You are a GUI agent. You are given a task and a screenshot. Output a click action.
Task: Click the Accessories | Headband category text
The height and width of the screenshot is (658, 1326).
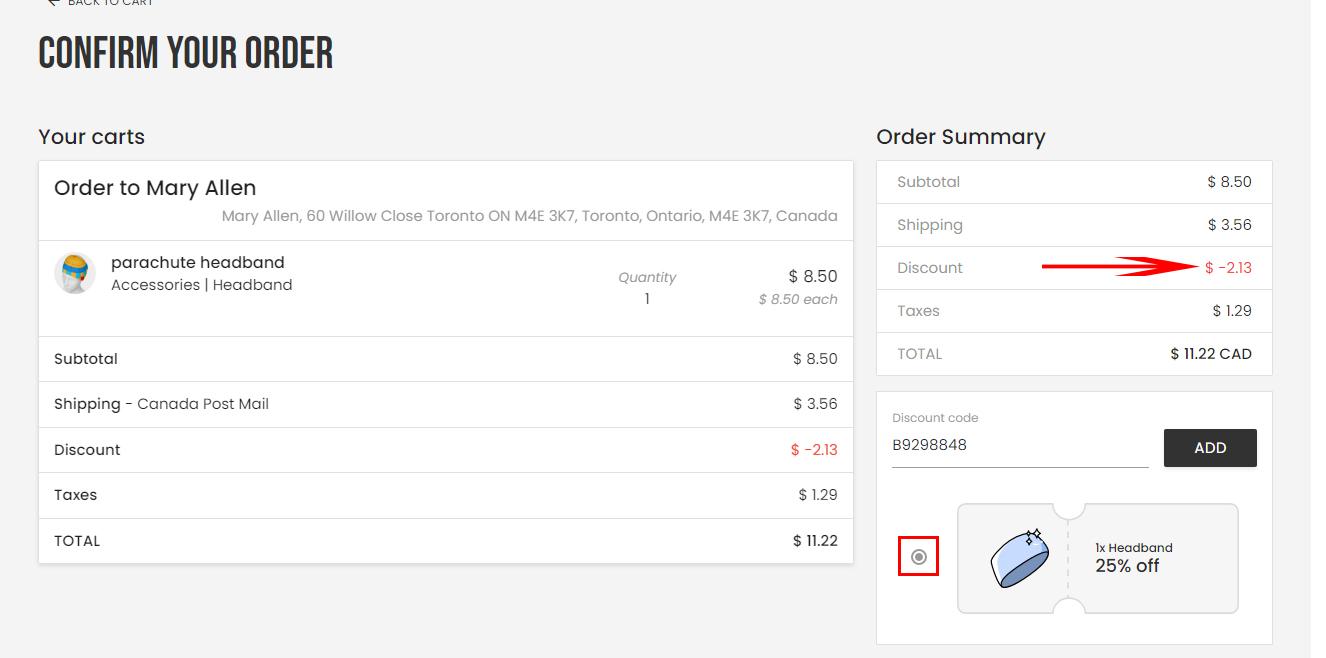click(x=202, y=285)
